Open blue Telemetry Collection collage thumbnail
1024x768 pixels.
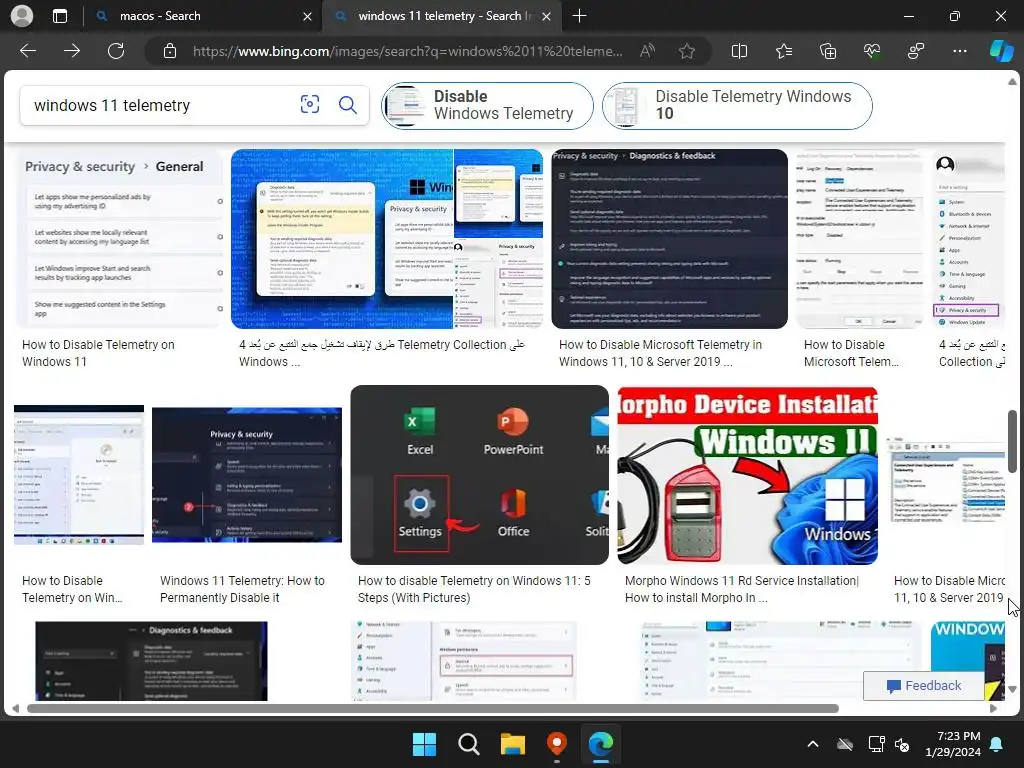pyautogui.click(x=387, y=239)
